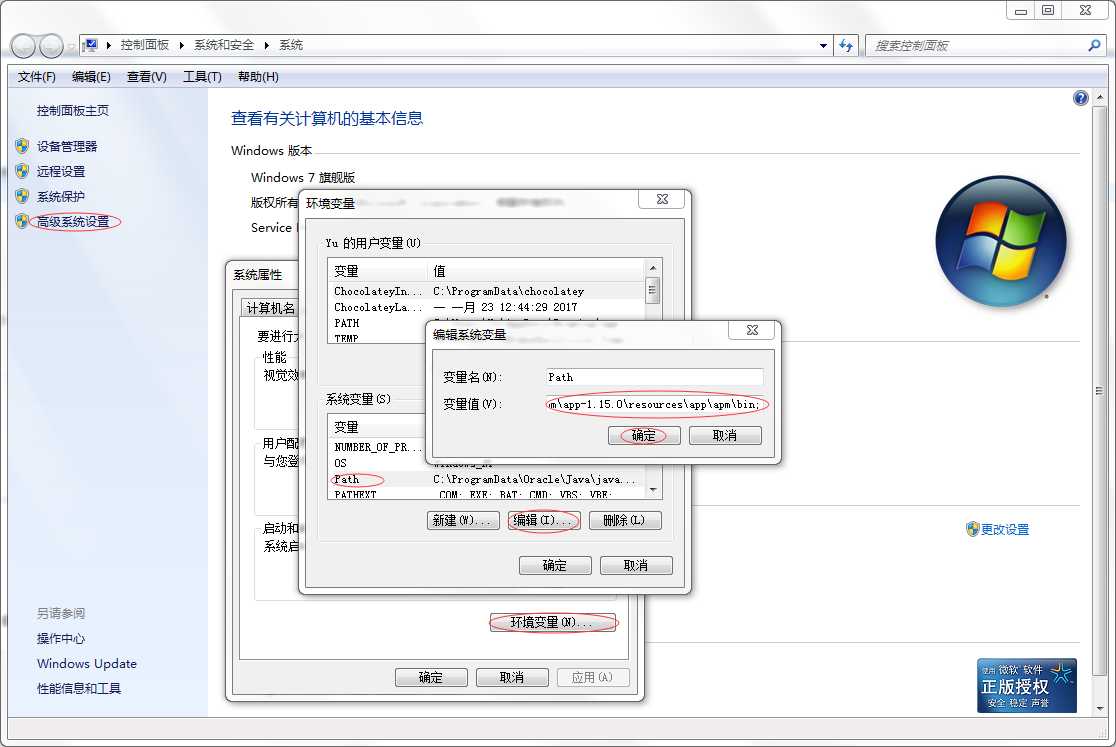The height and width of the screenshot is (747, 1116).
Task: Expand the arrow after 控制面板 breadcrumb
Action: coord(181,46)
